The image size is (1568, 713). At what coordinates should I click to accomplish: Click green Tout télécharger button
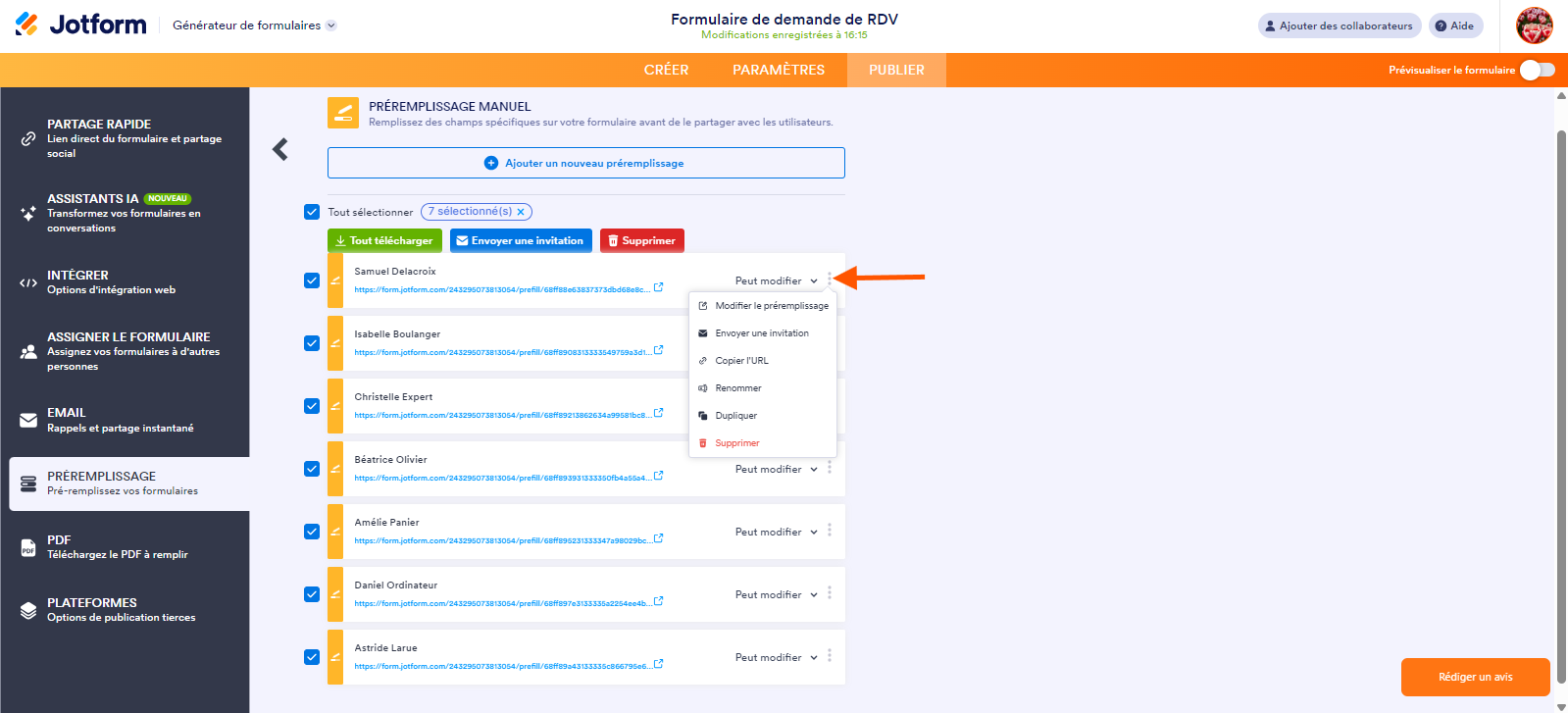pyautogui.click(x=384, y=240)
